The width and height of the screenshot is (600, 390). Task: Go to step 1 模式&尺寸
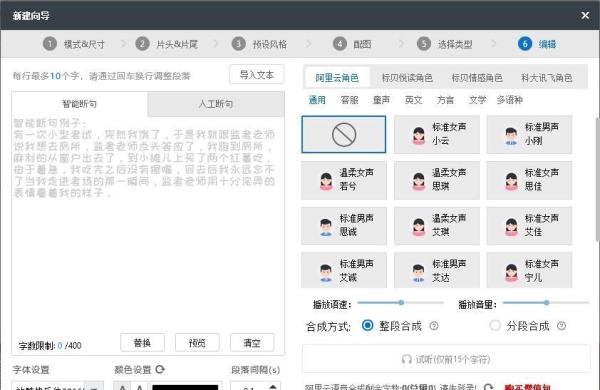73,44
